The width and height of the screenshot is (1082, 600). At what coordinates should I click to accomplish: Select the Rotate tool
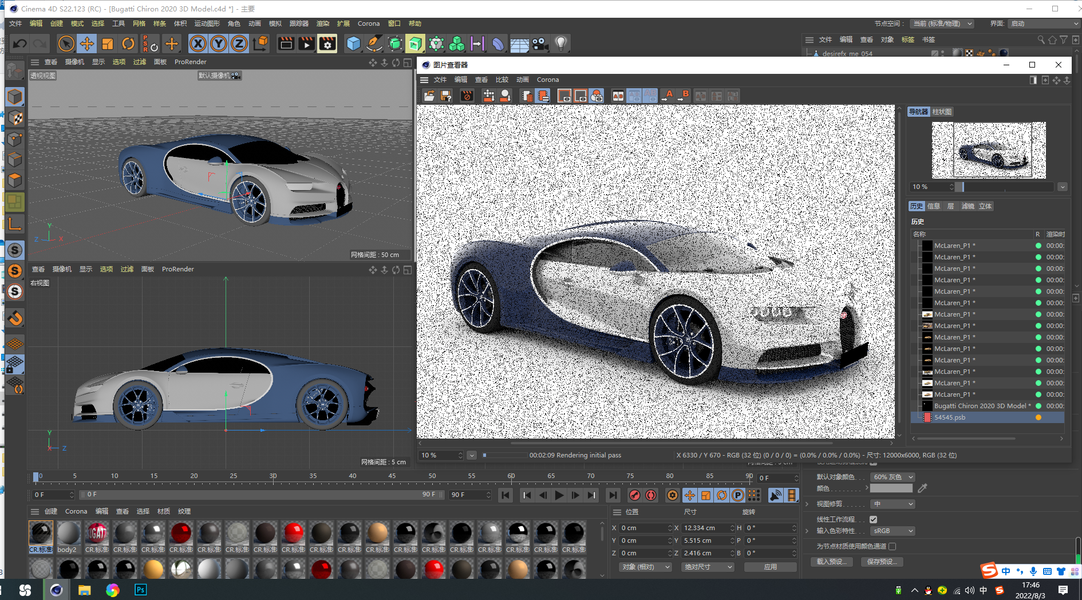point(128,44)
